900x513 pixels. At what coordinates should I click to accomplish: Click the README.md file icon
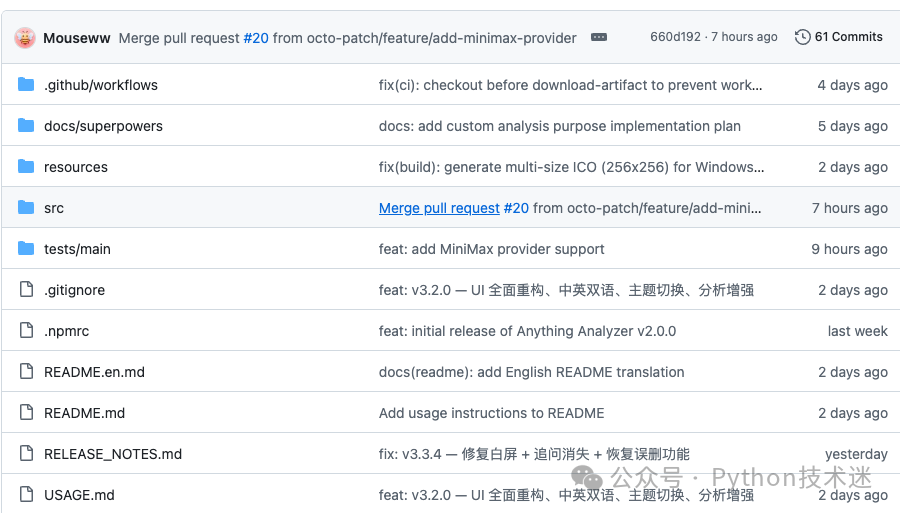26,412
